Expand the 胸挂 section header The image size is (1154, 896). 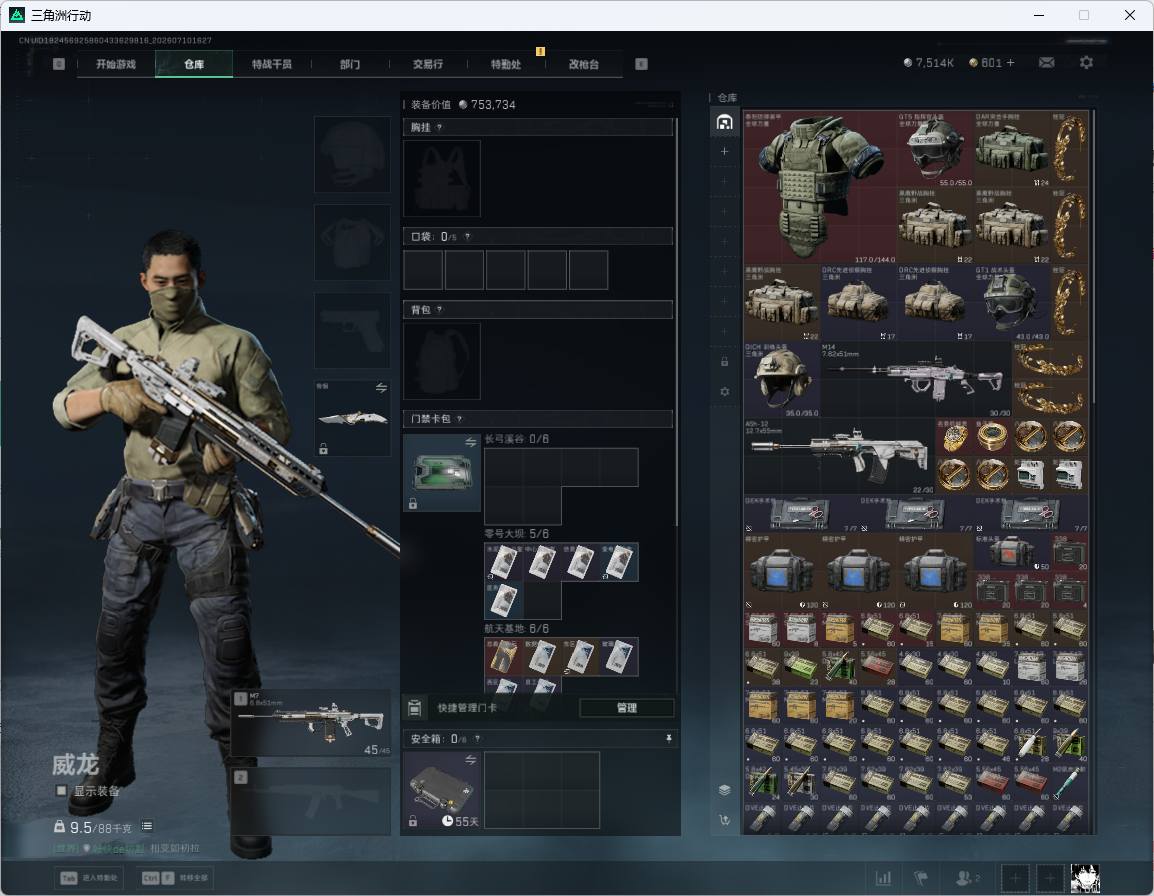pos(538,127)
